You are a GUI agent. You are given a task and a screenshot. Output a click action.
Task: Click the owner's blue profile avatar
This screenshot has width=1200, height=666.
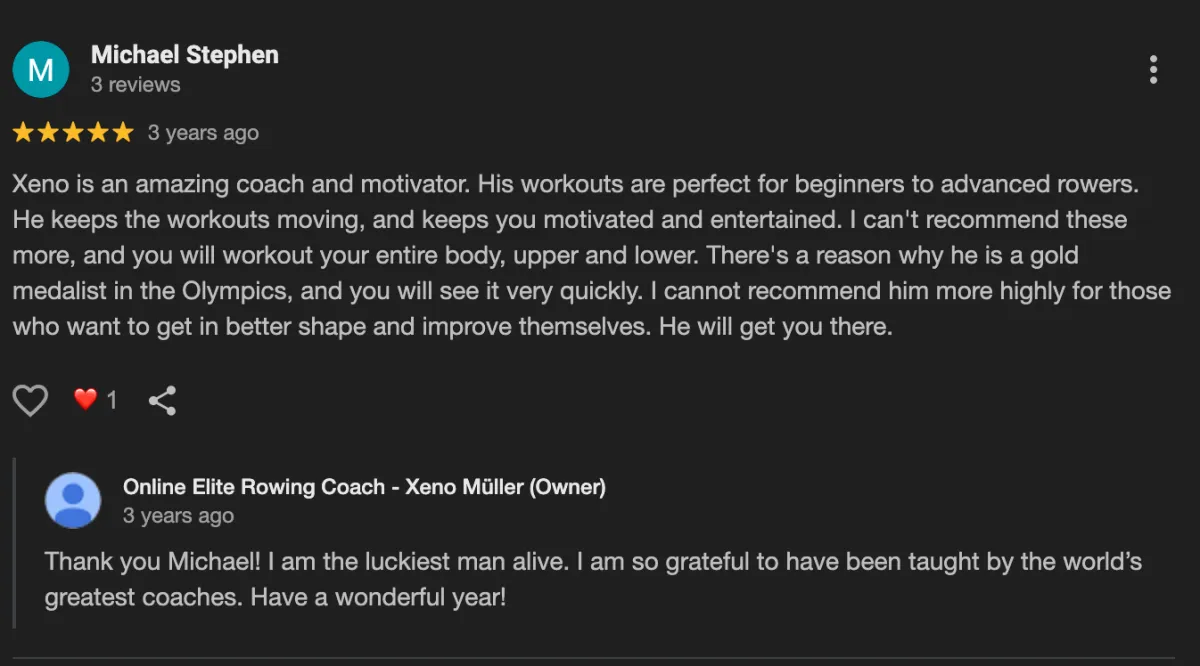[x=73, y=500]
